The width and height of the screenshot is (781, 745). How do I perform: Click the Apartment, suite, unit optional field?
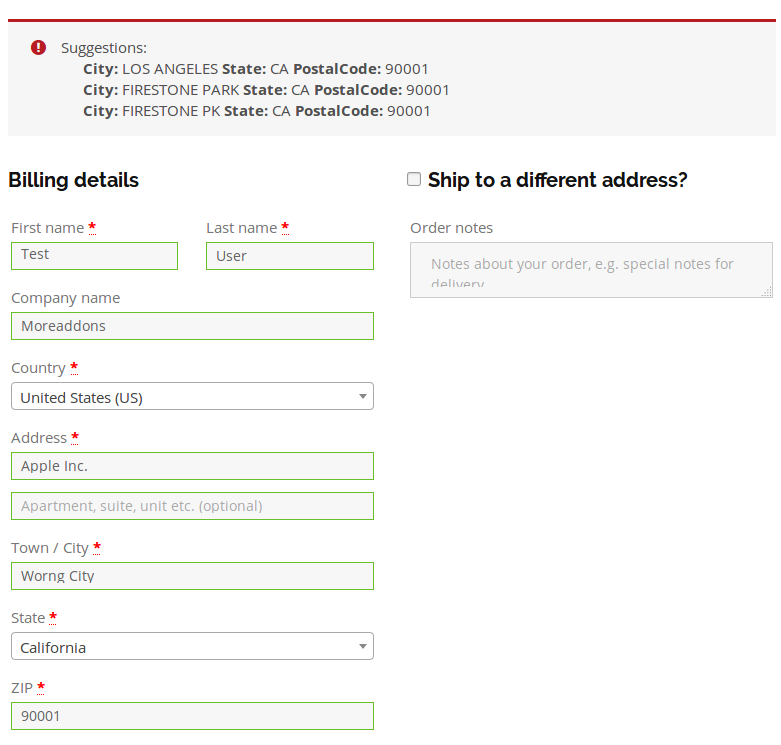point(192,506)
